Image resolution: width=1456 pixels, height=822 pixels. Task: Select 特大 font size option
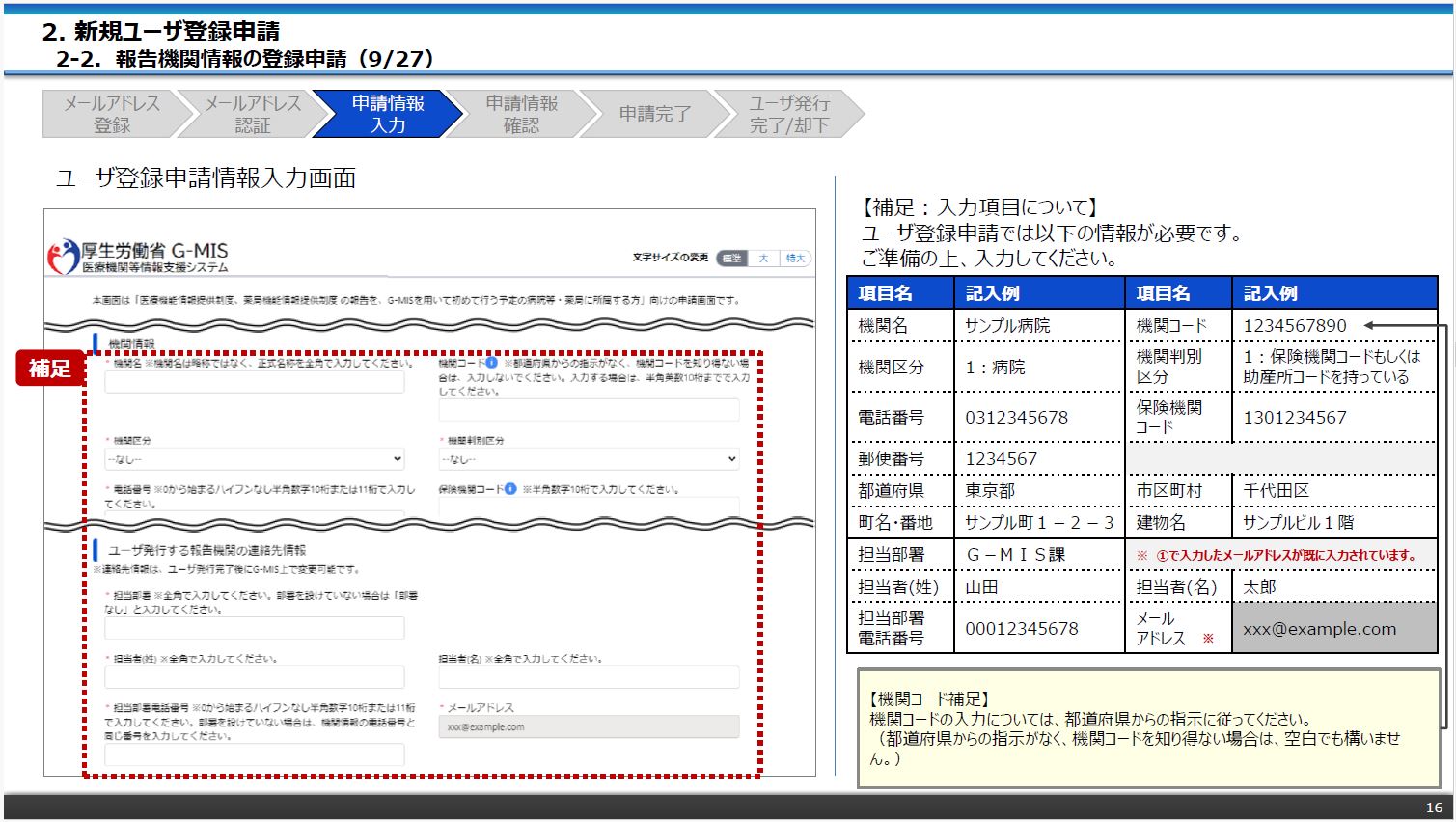[795, 258]
